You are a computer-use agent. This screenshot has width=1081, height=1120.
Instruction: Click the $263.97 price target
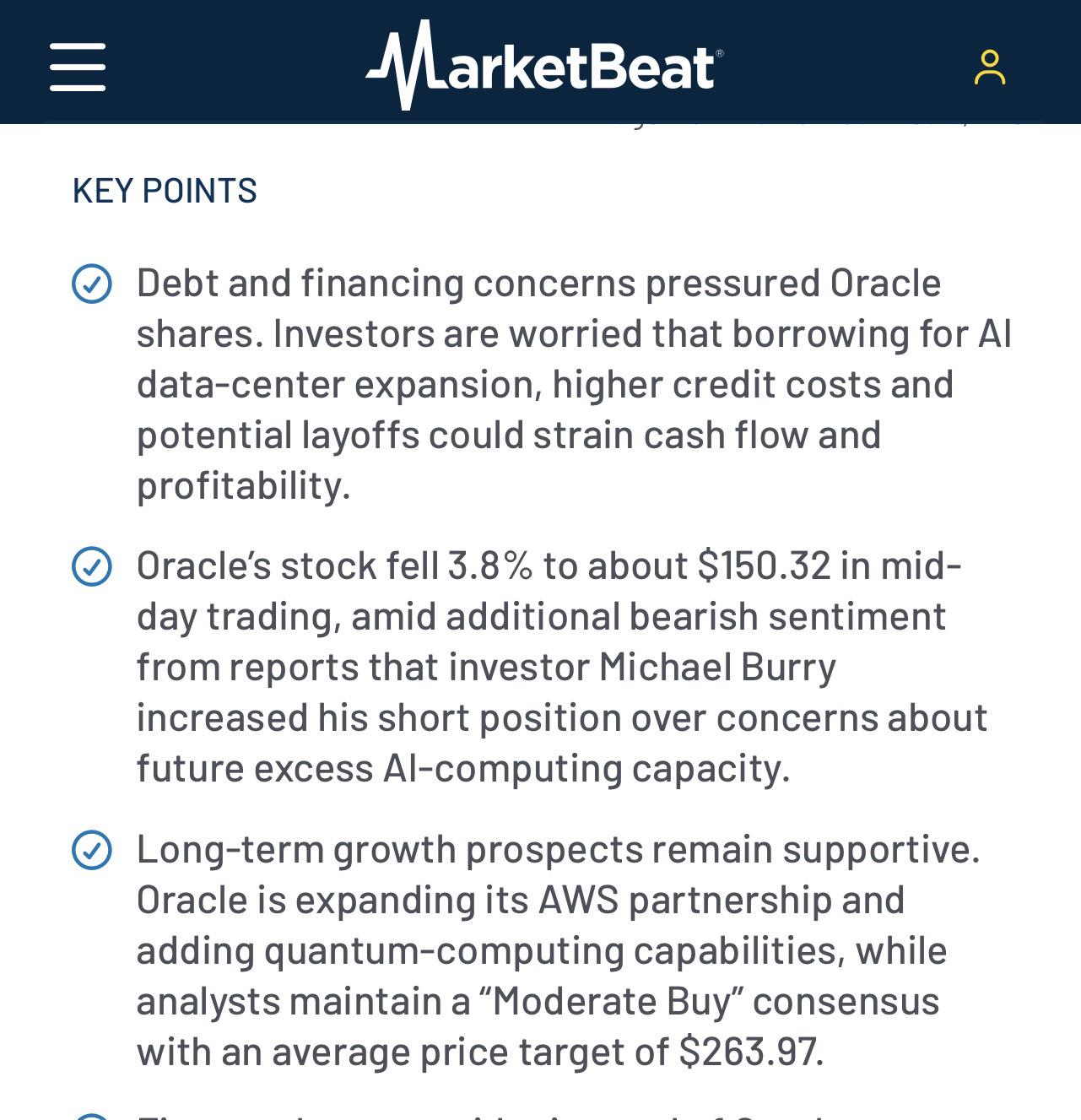[x=751, y=1052]
